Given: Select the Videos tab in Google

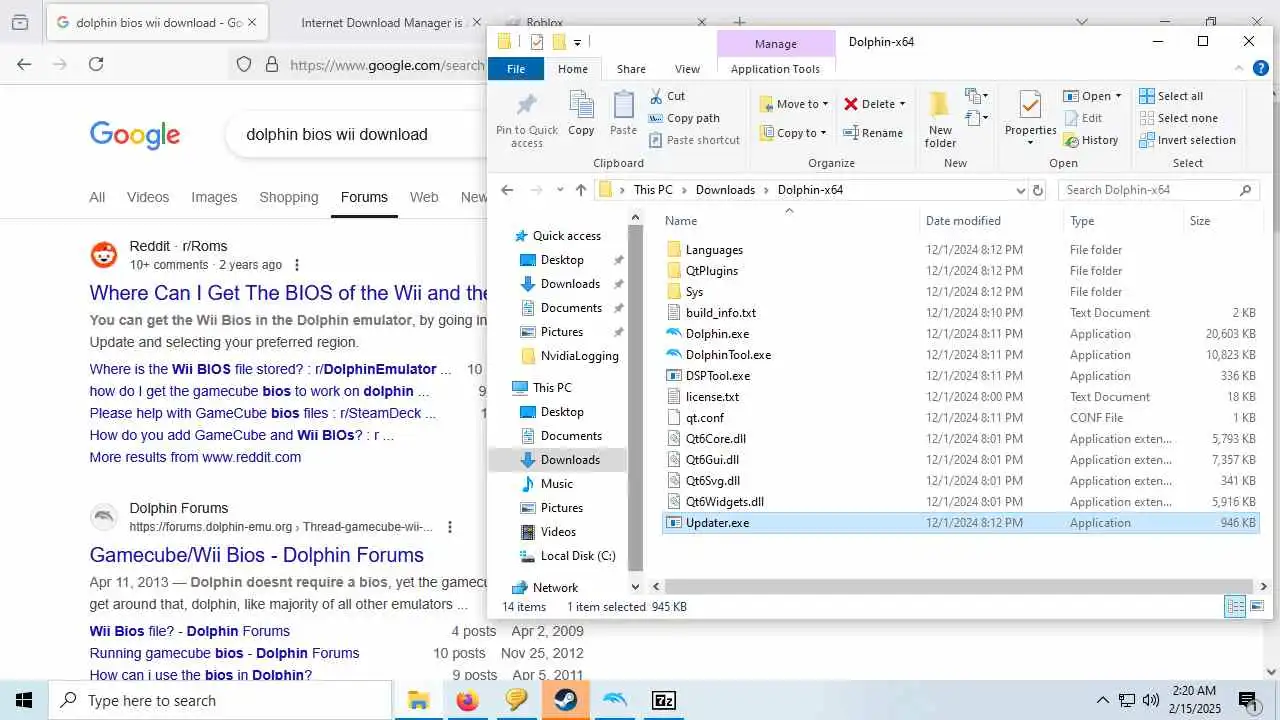Looking at the screenshot, I should (148, 197).
